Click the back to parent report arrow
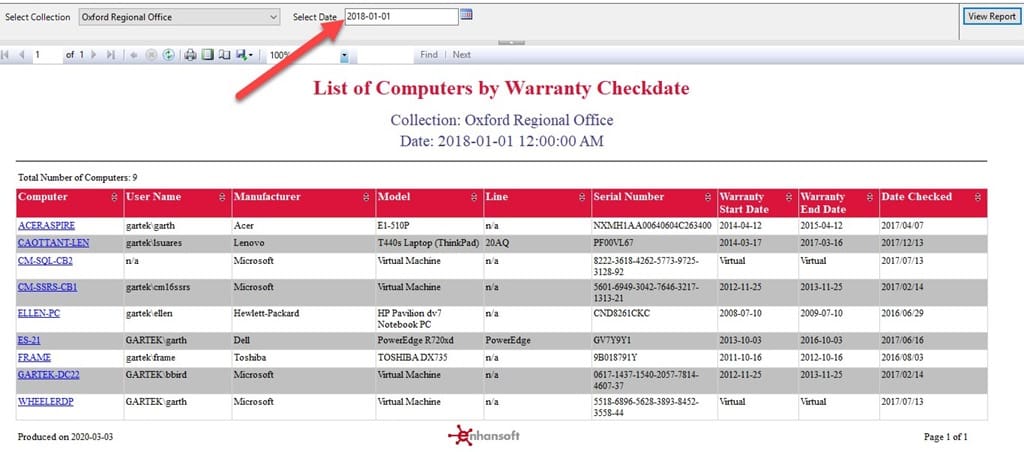Viewport: 1024px width, 452px height. click(x=133, y=55)
